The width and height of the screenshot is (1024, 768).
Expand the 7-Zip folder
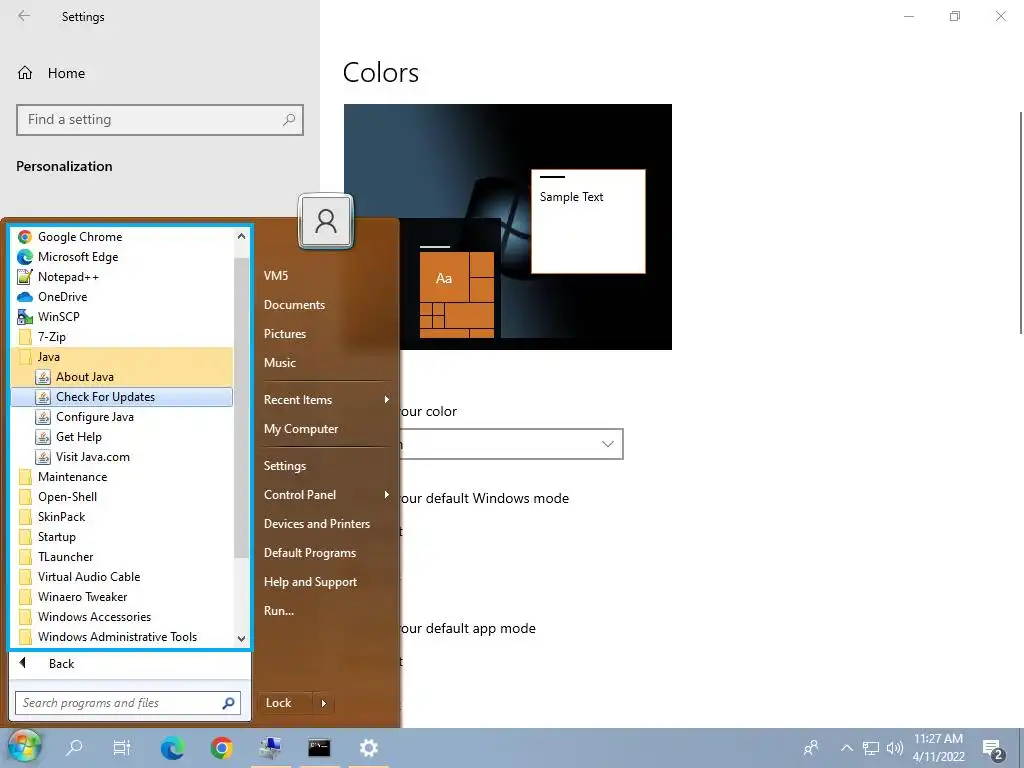(121, 337)
